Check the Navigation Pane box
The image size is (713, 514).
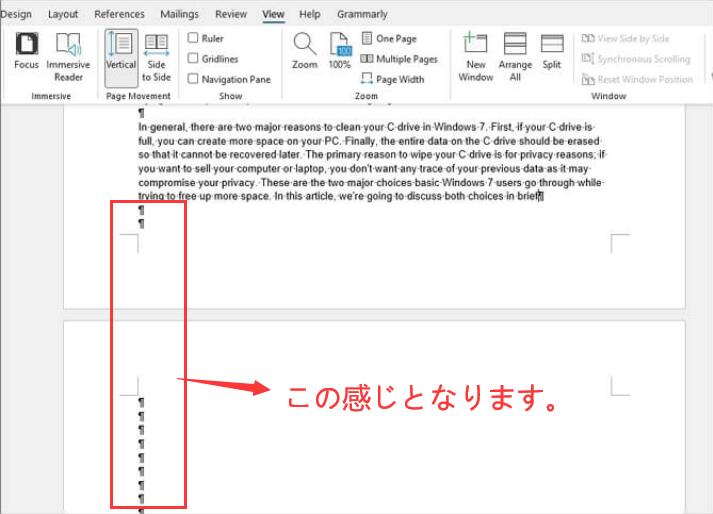point(193,79)
